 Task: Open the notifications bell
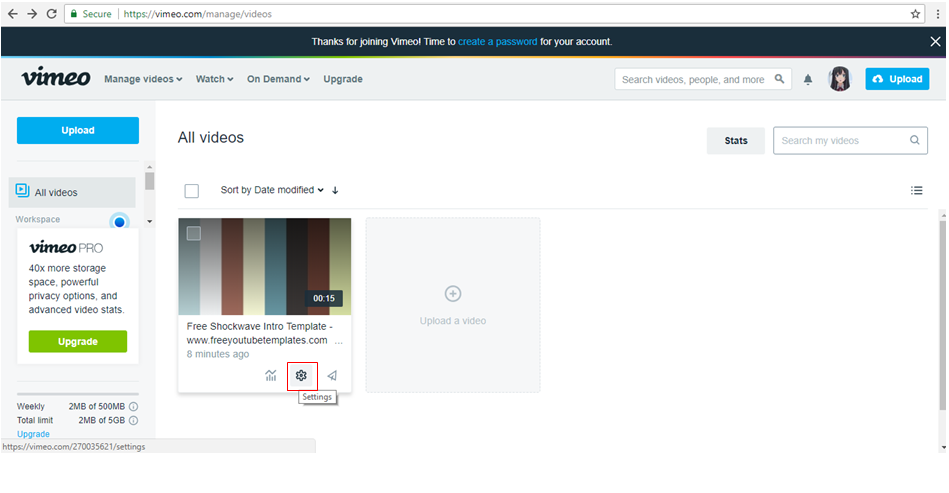pyautogui.click(x=808, y=79)
